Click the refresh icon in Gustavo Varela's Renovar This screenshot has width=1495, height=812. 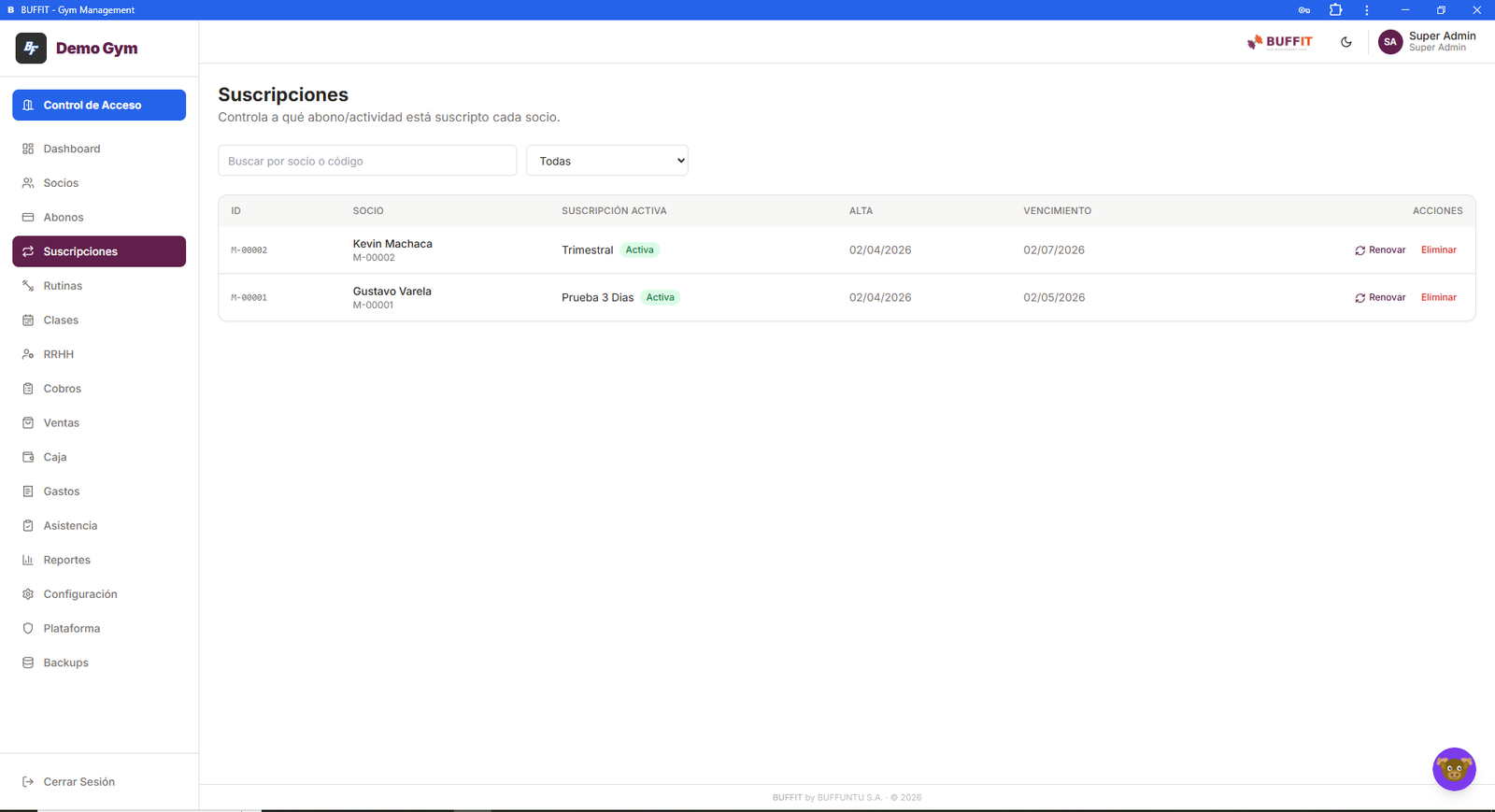pos(1360,298)
